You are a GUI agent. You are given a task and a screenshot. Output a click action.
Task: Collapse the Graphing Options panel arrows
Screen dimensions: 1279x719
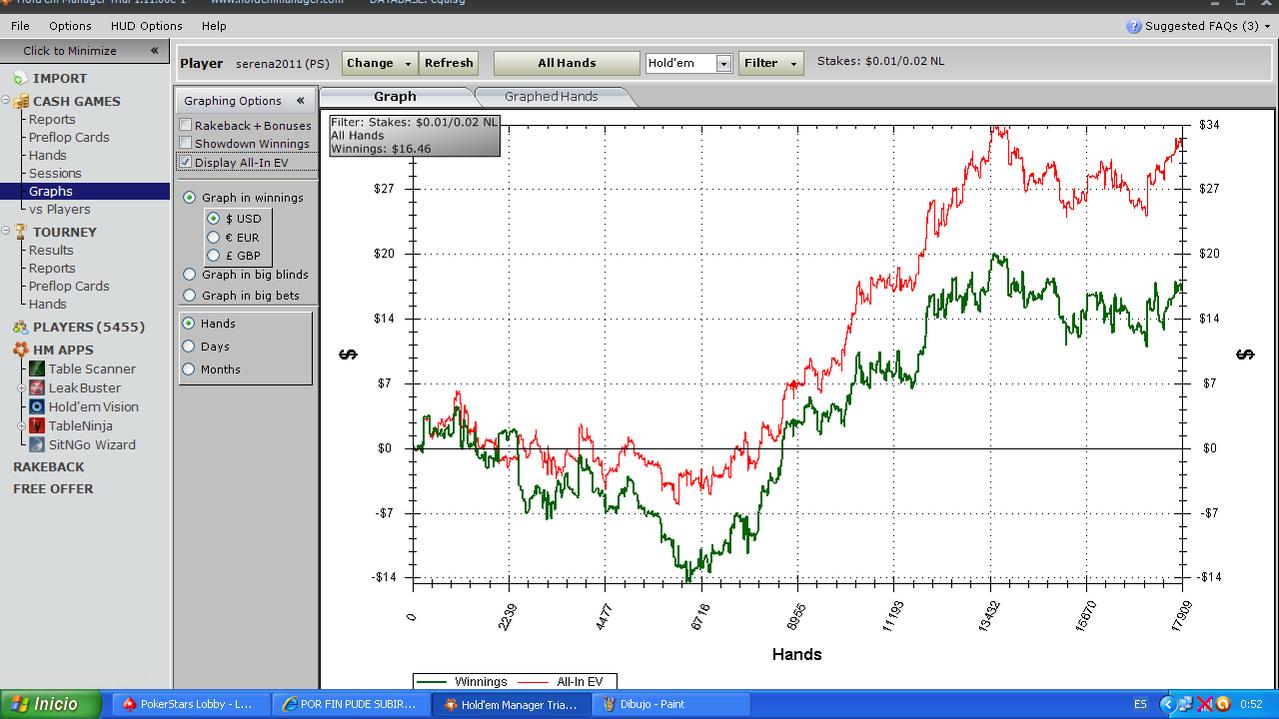coord(300,101)
